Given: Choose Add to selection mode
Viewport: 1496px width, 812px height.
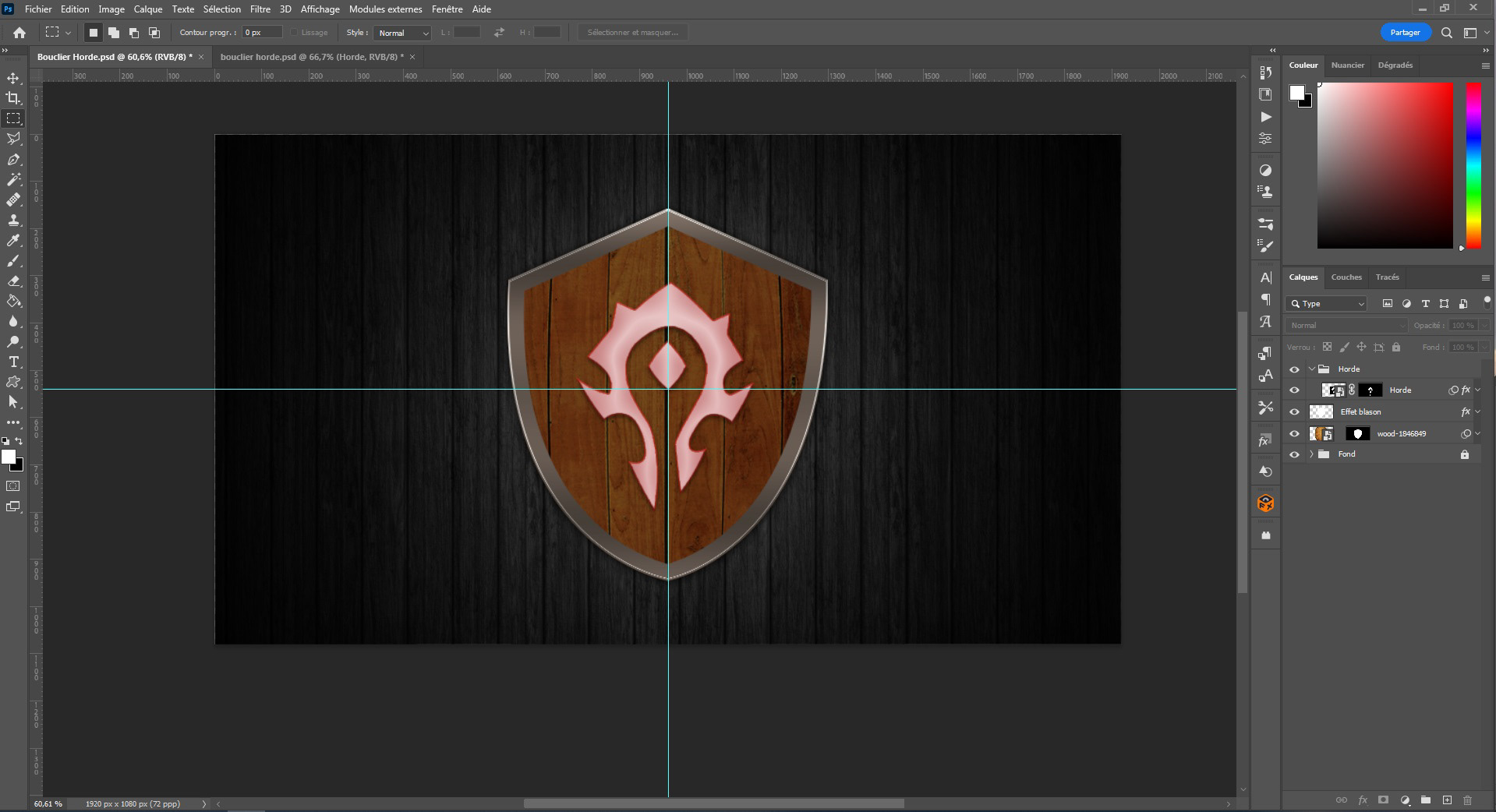Looking at the screenshot, I should click(x=114, y=33).
